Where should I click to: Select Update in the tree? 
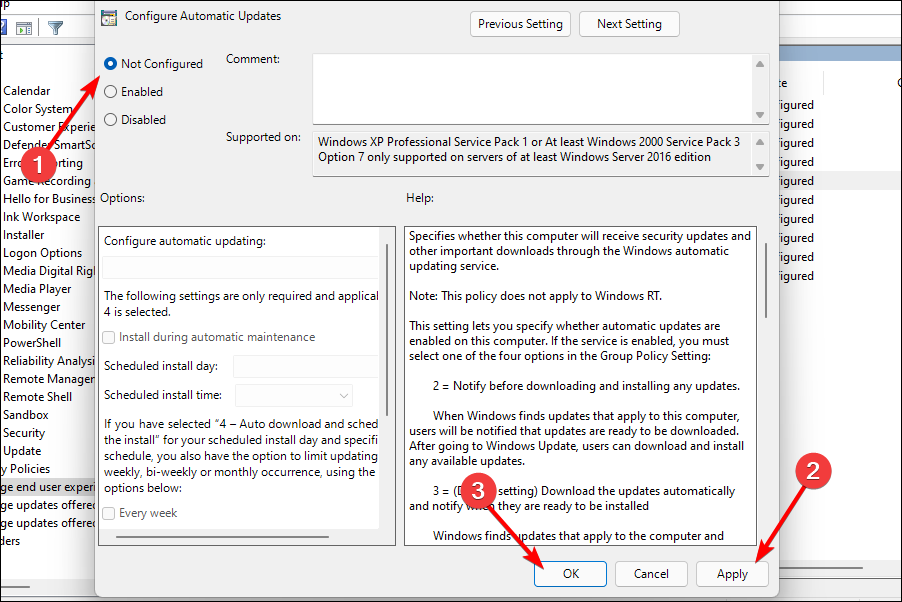click(x=22, y=451)
